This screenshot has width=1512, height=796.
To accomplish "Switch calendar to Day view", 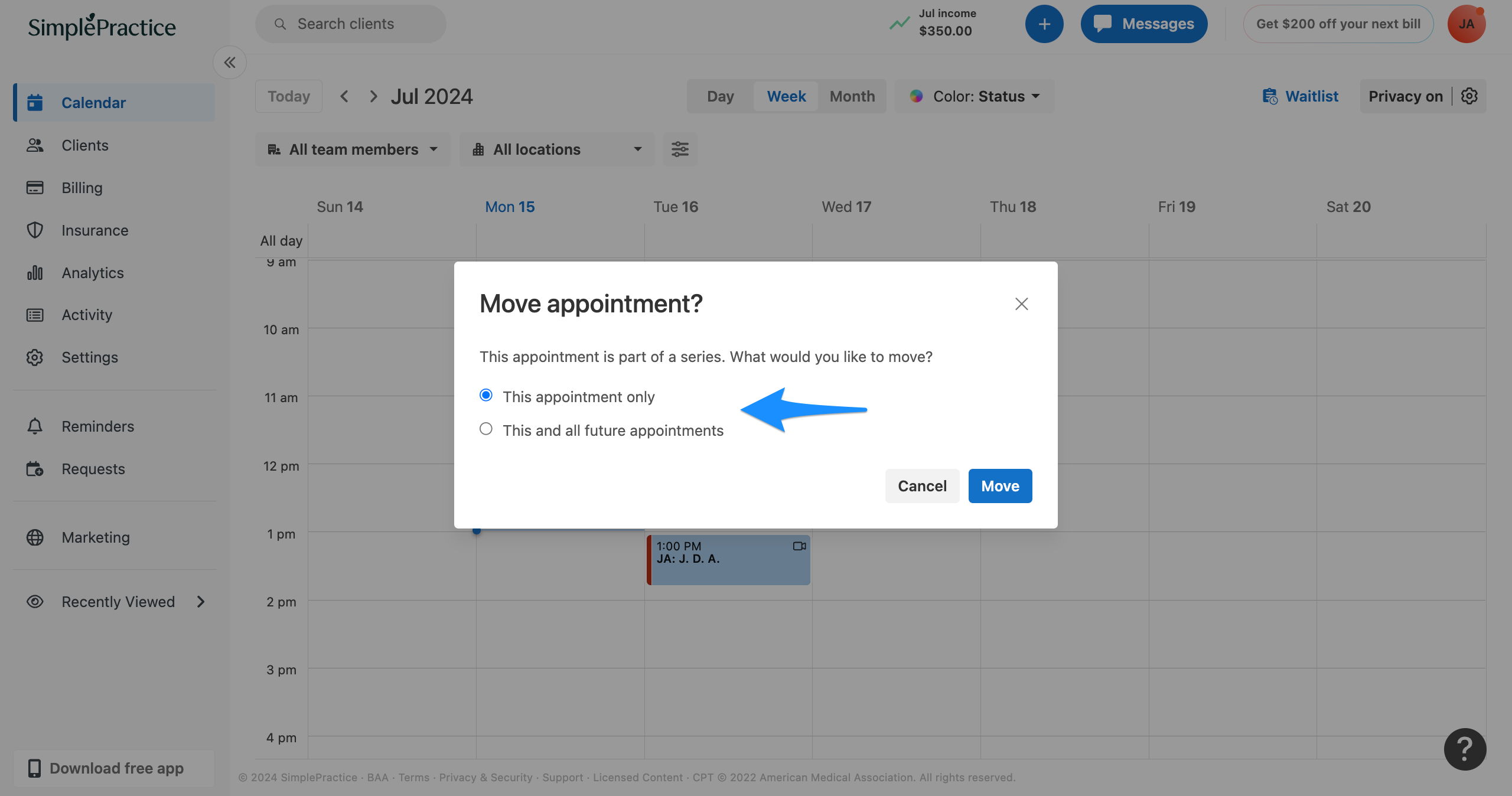I will 721,96.
